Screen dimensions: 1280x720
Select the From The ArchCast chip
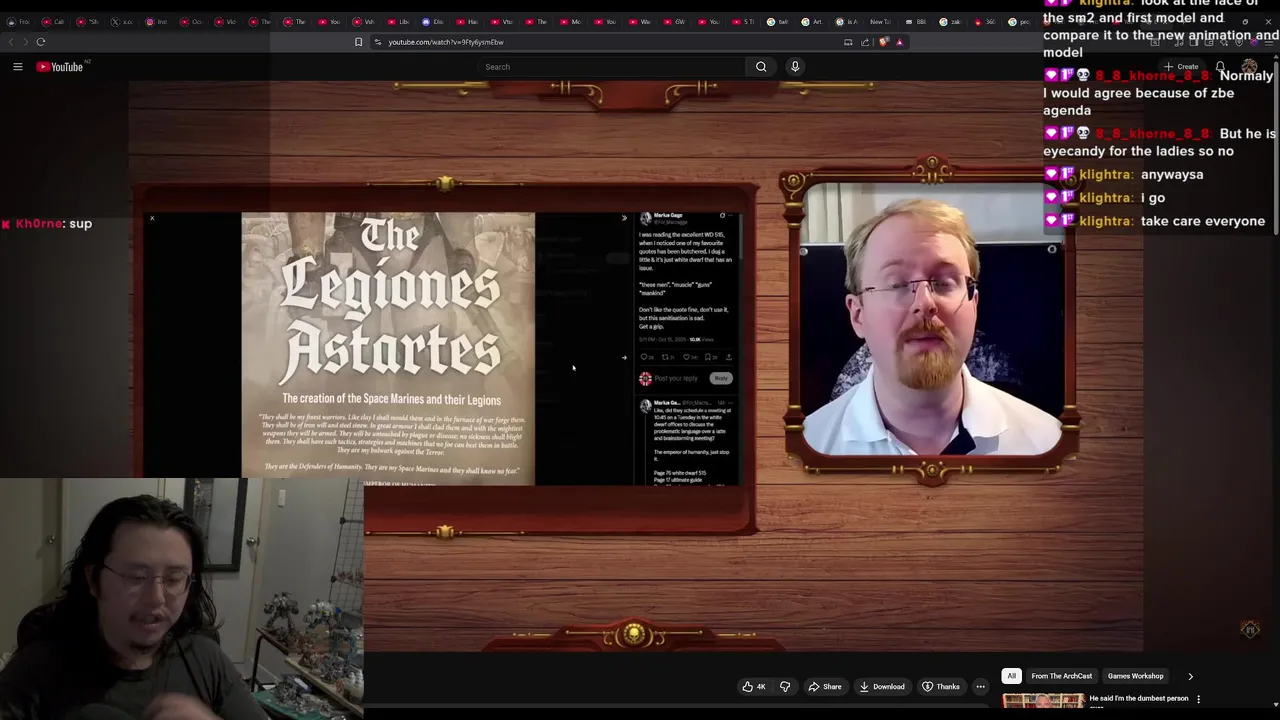click(1061, 676)
